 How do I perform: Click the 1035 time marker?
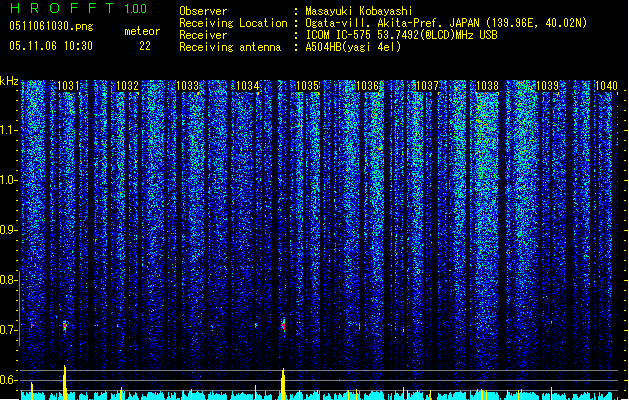(x=307, y=86)
